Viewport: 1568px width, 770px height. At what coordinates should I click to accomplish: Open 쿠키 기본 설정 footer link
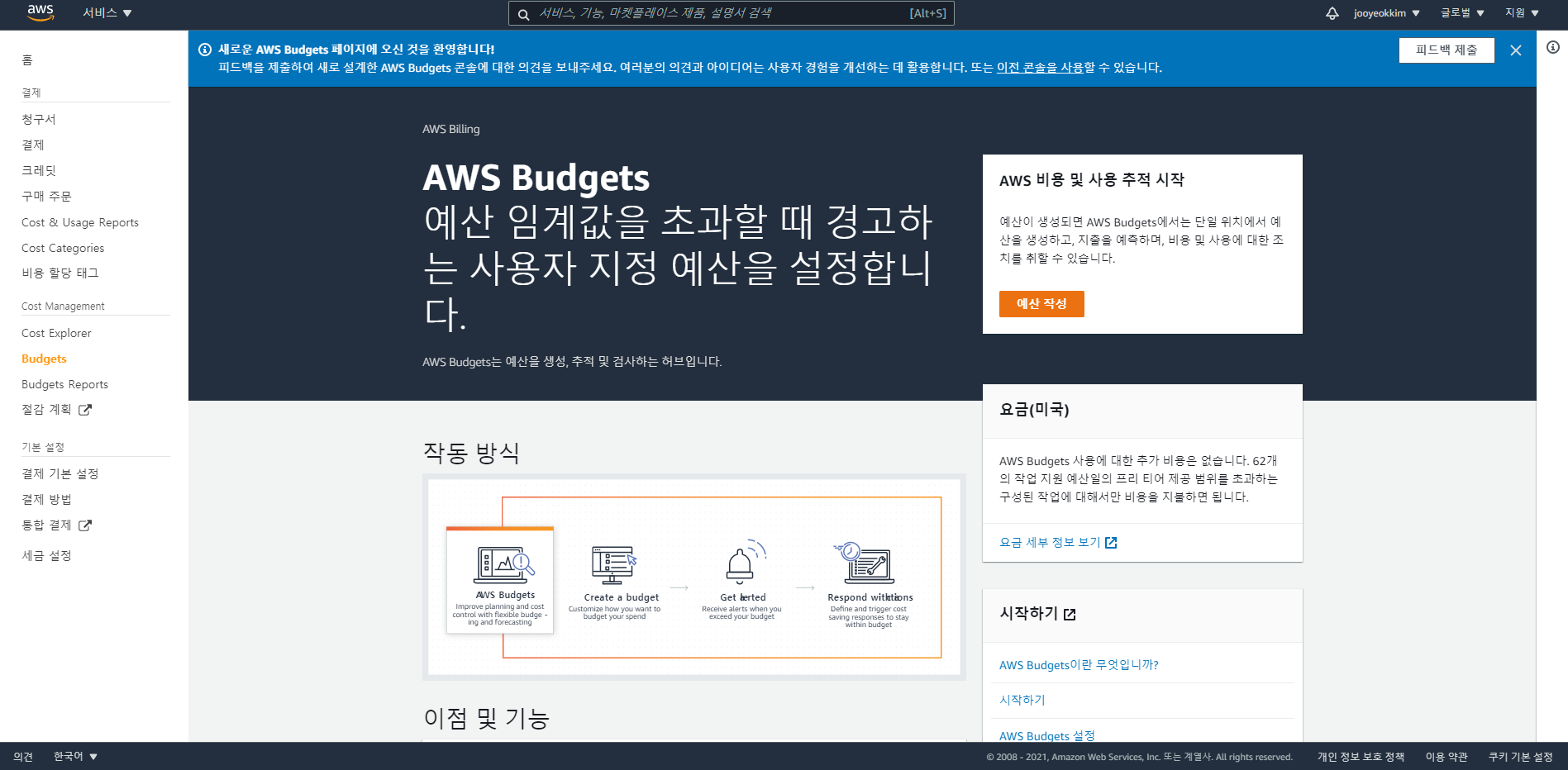point(1521,757)
